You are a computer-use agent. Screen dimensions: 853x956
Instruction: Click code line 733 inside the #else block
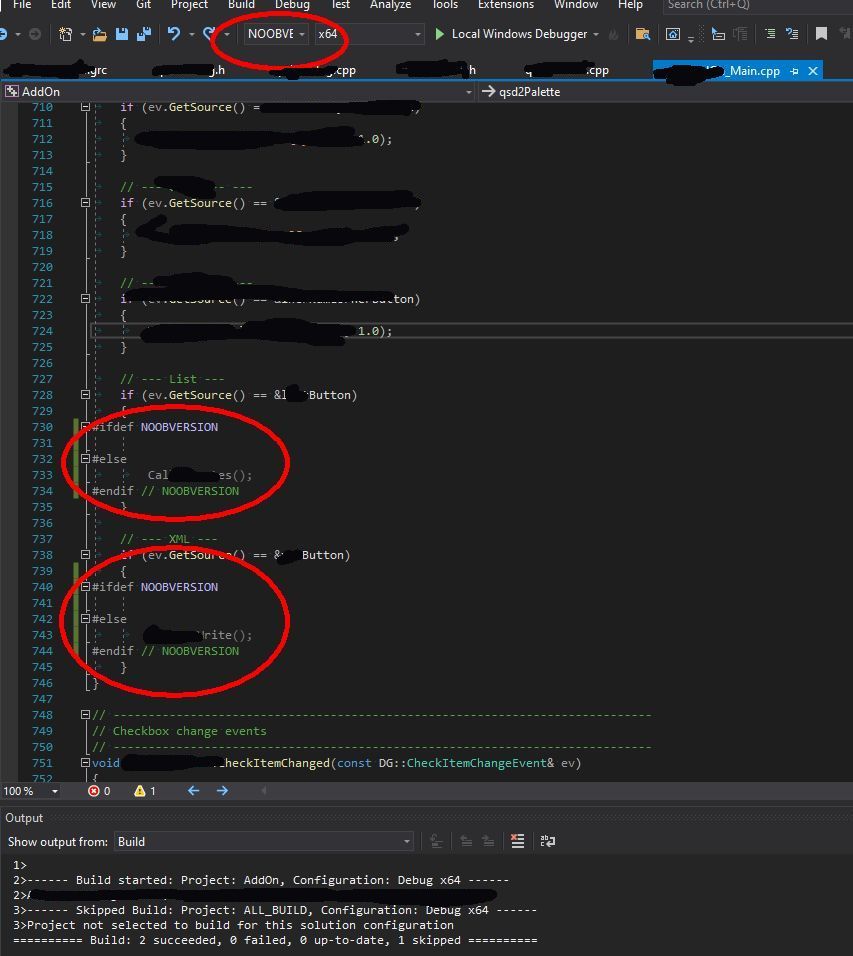[199, 475]
